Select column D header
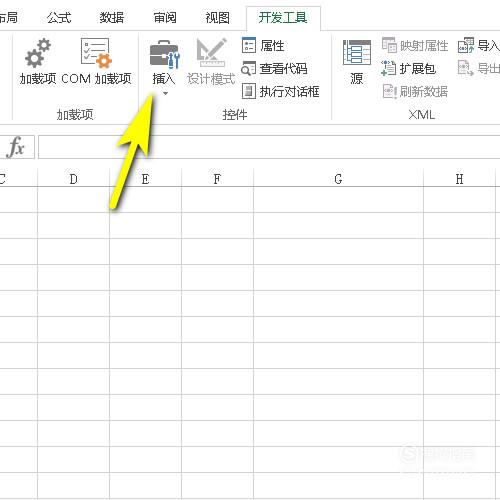This screenshot has height=500, width=500. [x=73, y=179]
